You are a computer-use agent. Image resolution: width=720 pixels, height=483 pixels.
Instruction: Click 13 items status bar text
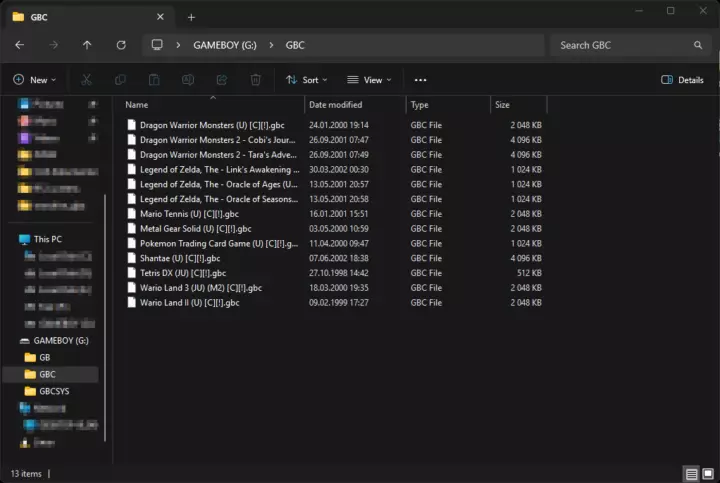(26, 473)
